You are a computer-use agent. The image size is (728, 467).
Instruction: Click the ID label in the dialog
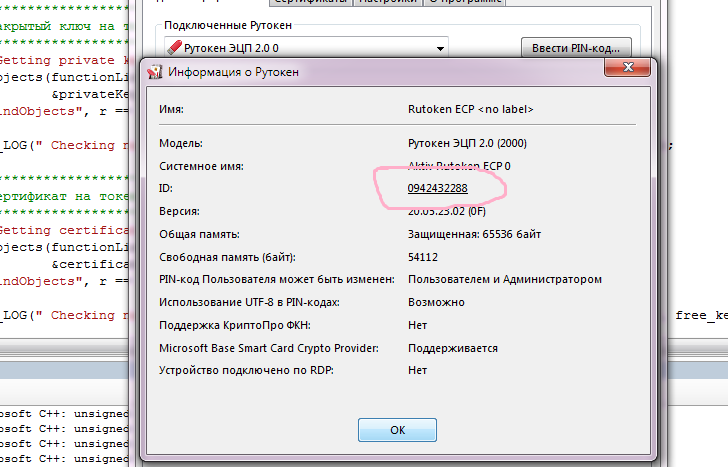pyautogui.click(x=165, y=188)
